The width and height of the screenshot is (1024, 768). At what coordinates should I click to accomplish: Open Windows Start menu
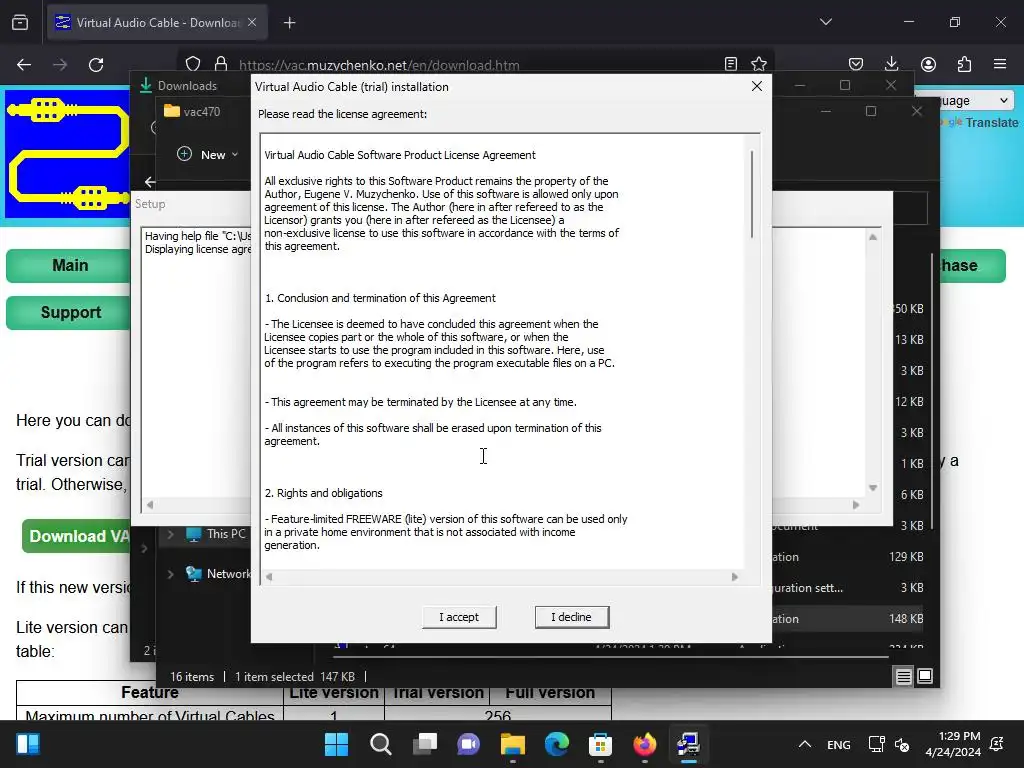(336, 744)
